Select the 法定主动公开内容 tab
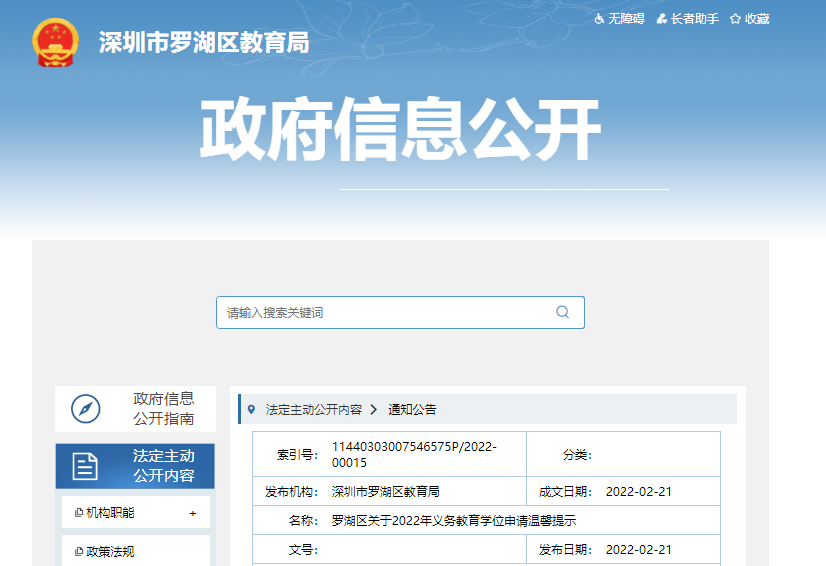The height and width of the screenshot is (566, 826). coord(164,466)
